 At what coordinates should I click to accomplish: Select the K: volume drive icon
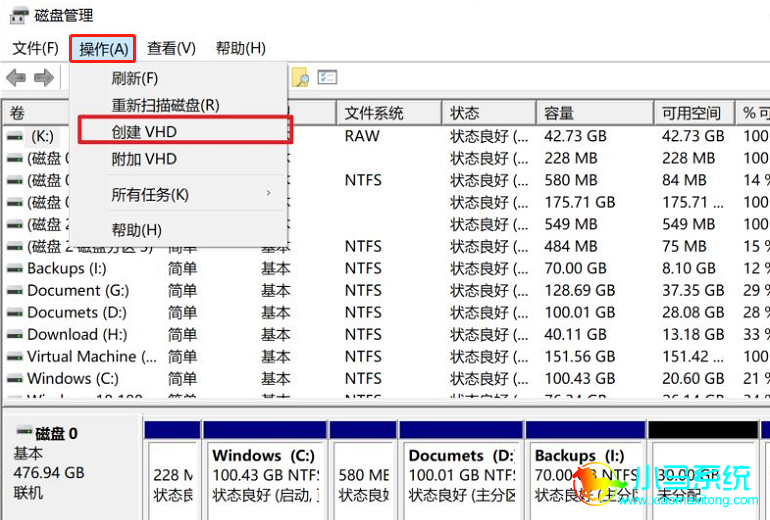click(15, 137)
